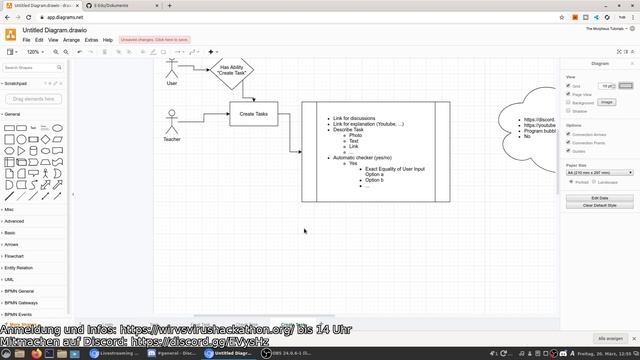Click the Clear Default Style button
The width and height of the screenshot is (640, 360).
600,205
